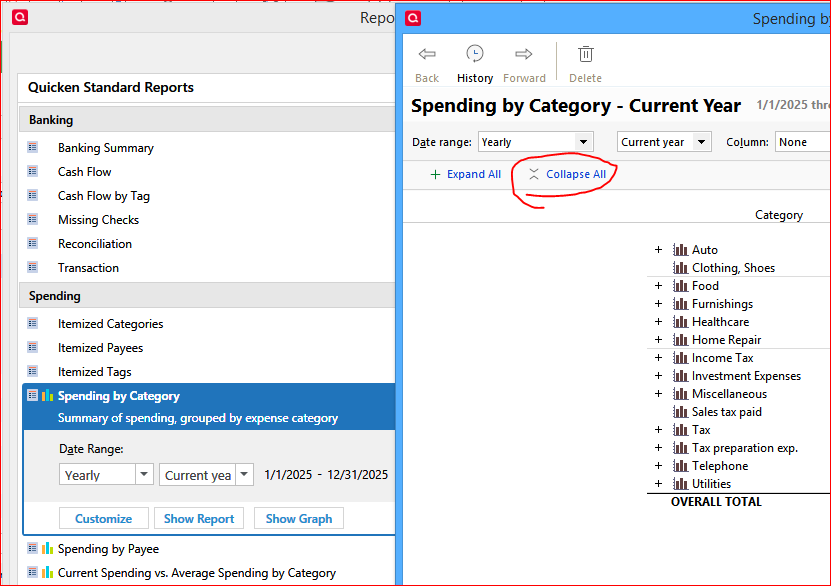831x586 pixels.
Task: Click the Expand All link
Action: point(465,174)
